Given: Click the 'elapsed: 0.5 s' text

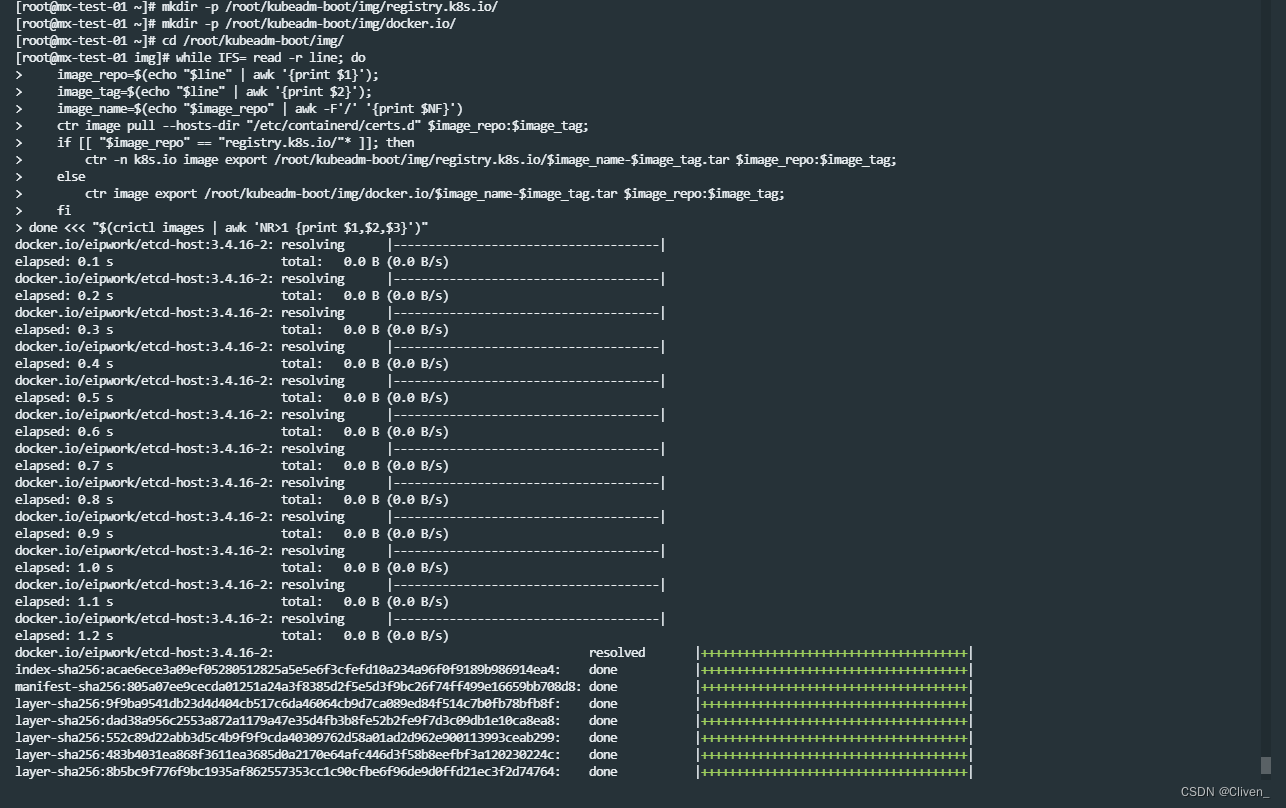Looking at the screenshot, I should tap(64, 398).
